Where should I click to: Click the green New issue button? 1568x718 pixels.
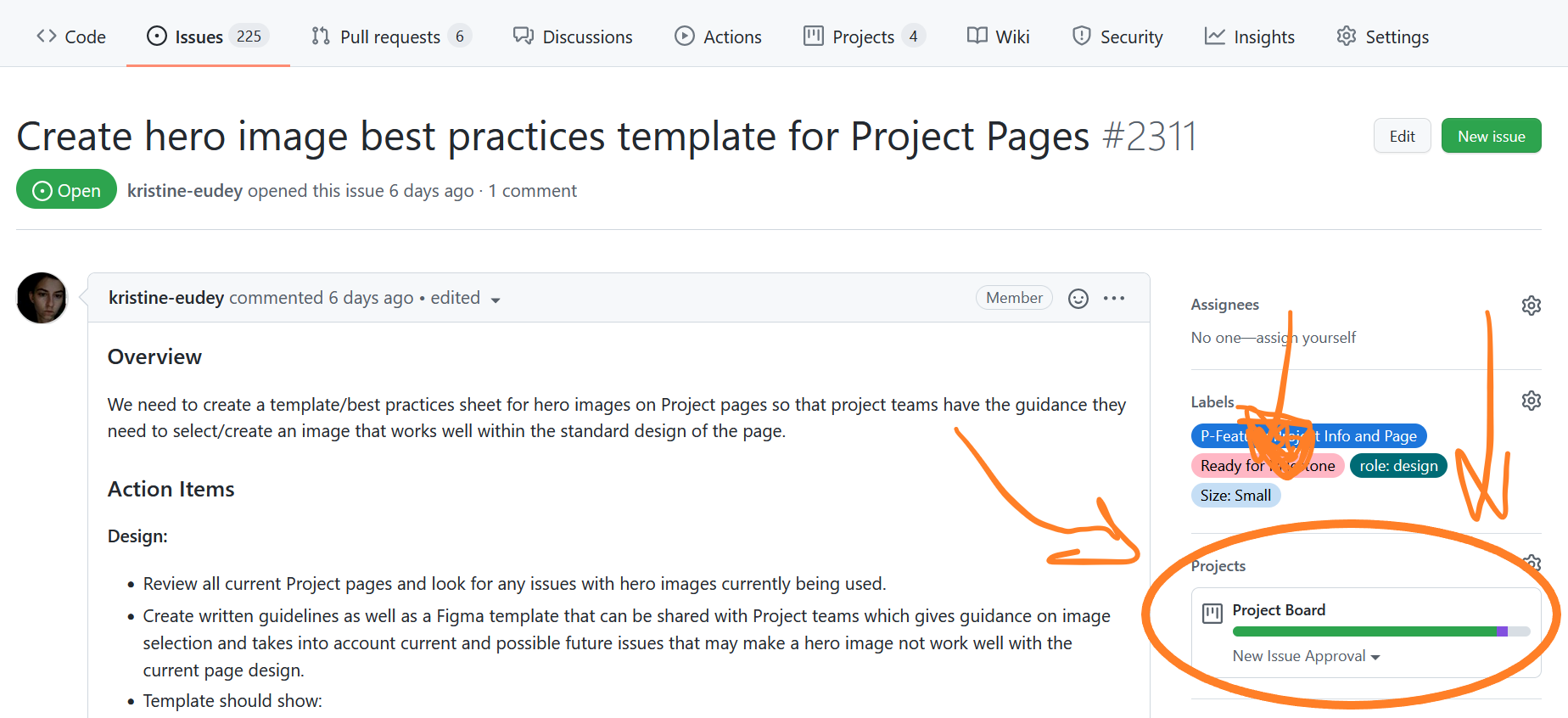click(x=1491, y=136)
